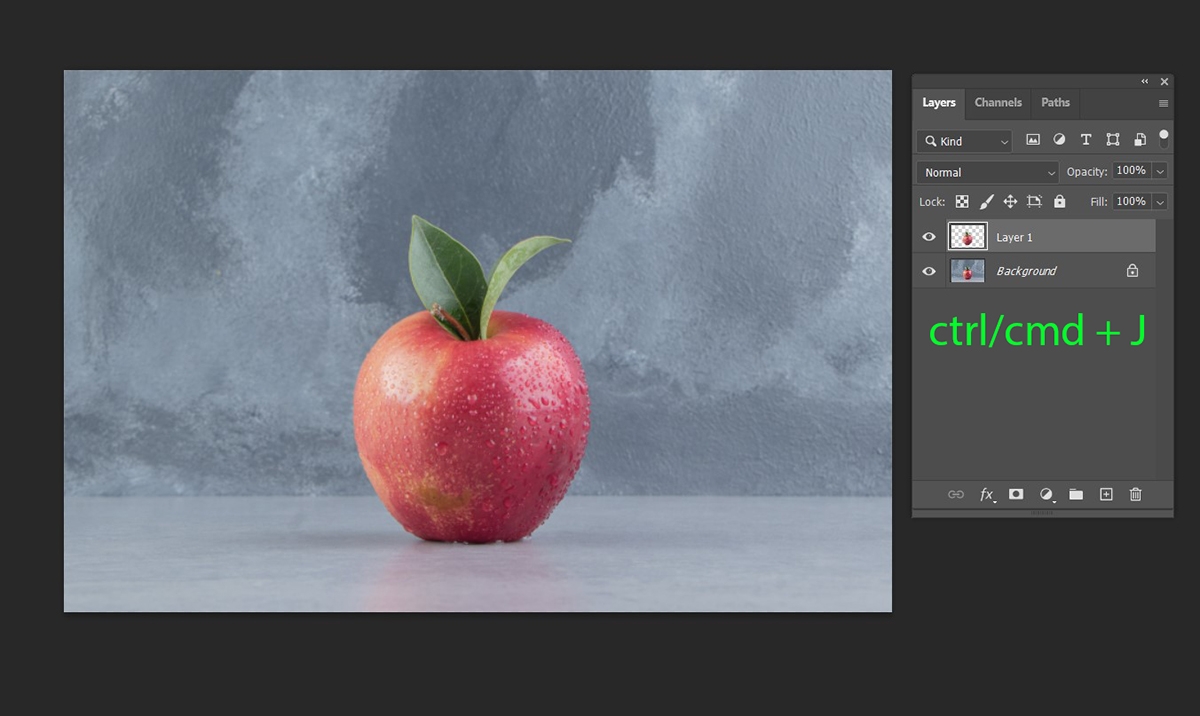Open the Normal blend mode dropdown
1200x716 pixels.
tap(988, 172)
